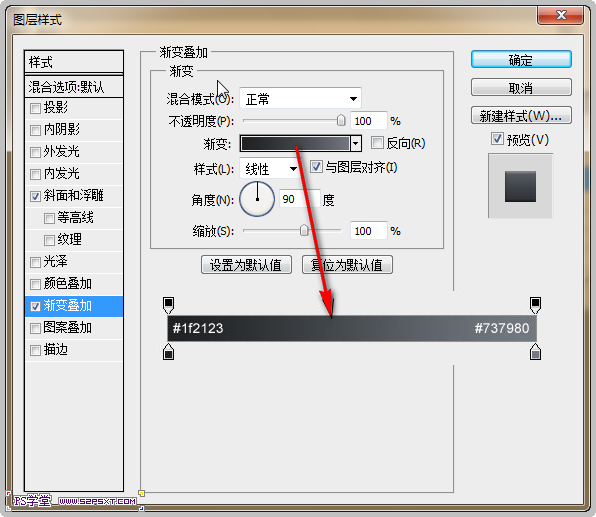
Task: Uncheck the 渐变叠加 gradient overlay checkbox
Action: tap(35, 306)
